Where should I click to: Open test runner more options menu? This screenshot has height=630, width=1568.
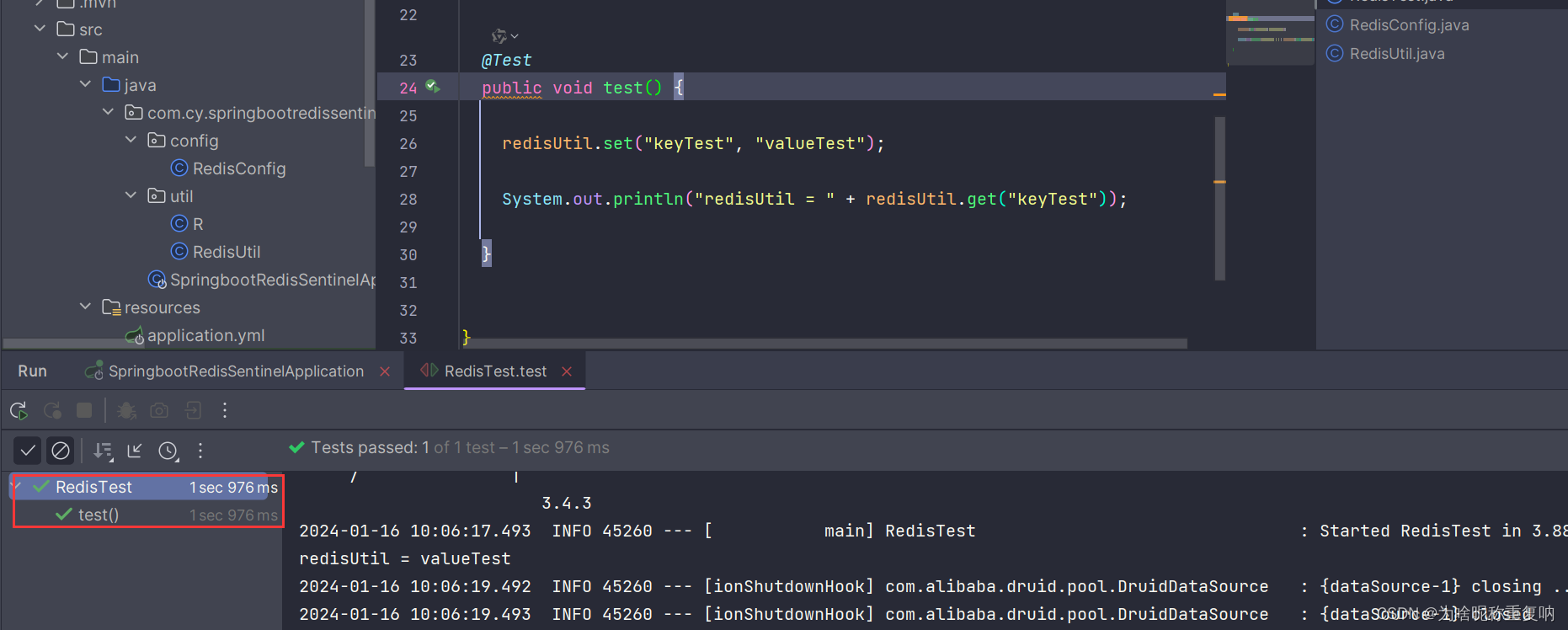200,451
